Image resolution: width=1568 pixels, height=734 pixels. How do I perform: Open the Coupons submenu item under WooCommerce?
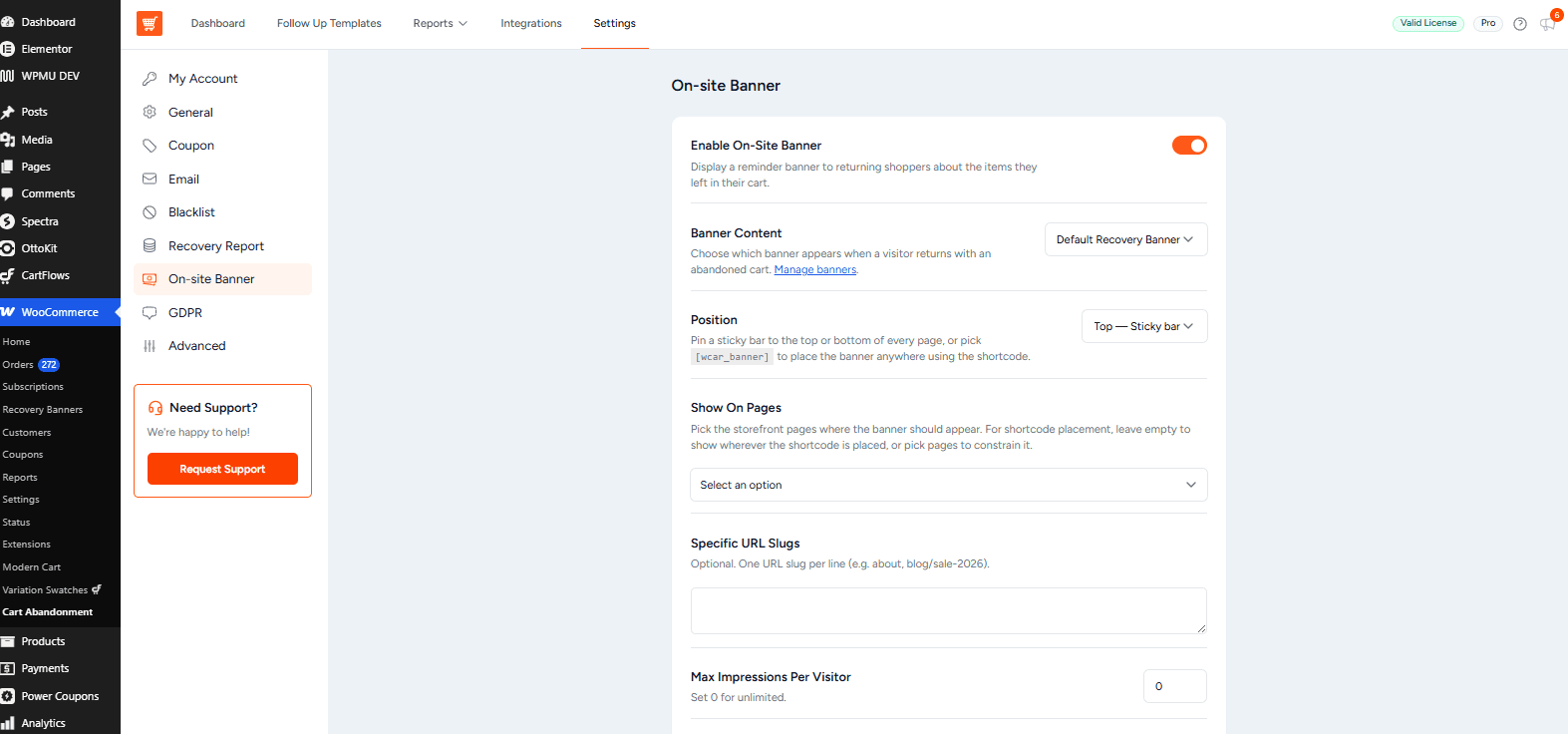click(x=23, y=455)
